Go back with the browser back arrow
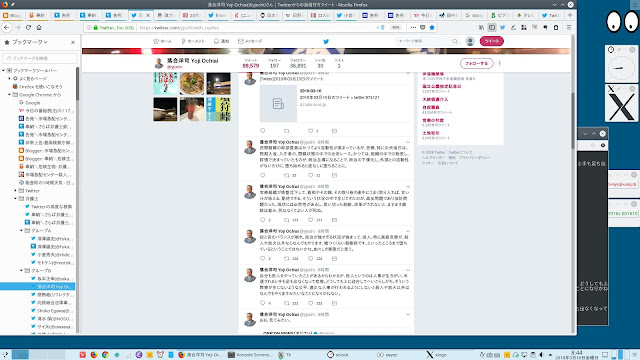This screenshot has width=640, height=360. 7,27
